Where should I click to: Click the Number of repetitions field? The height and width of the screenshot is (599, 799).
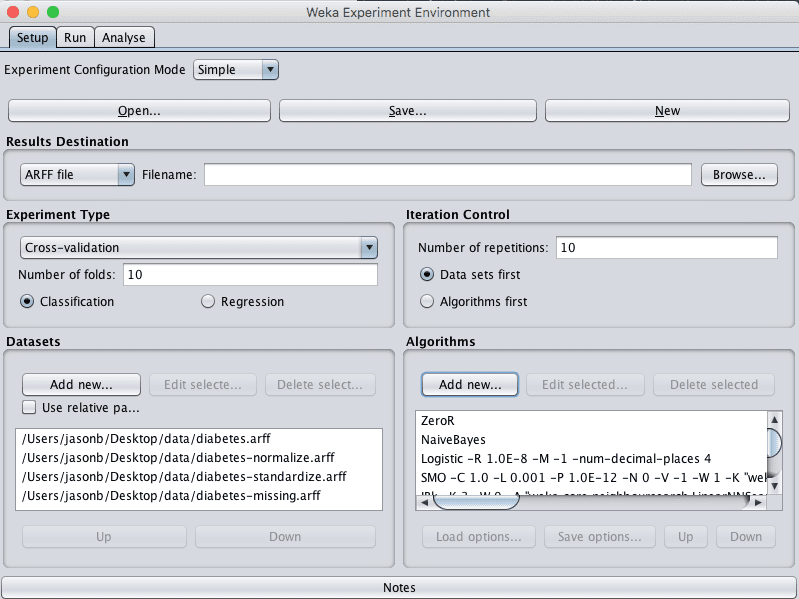[x=667, y=248]
